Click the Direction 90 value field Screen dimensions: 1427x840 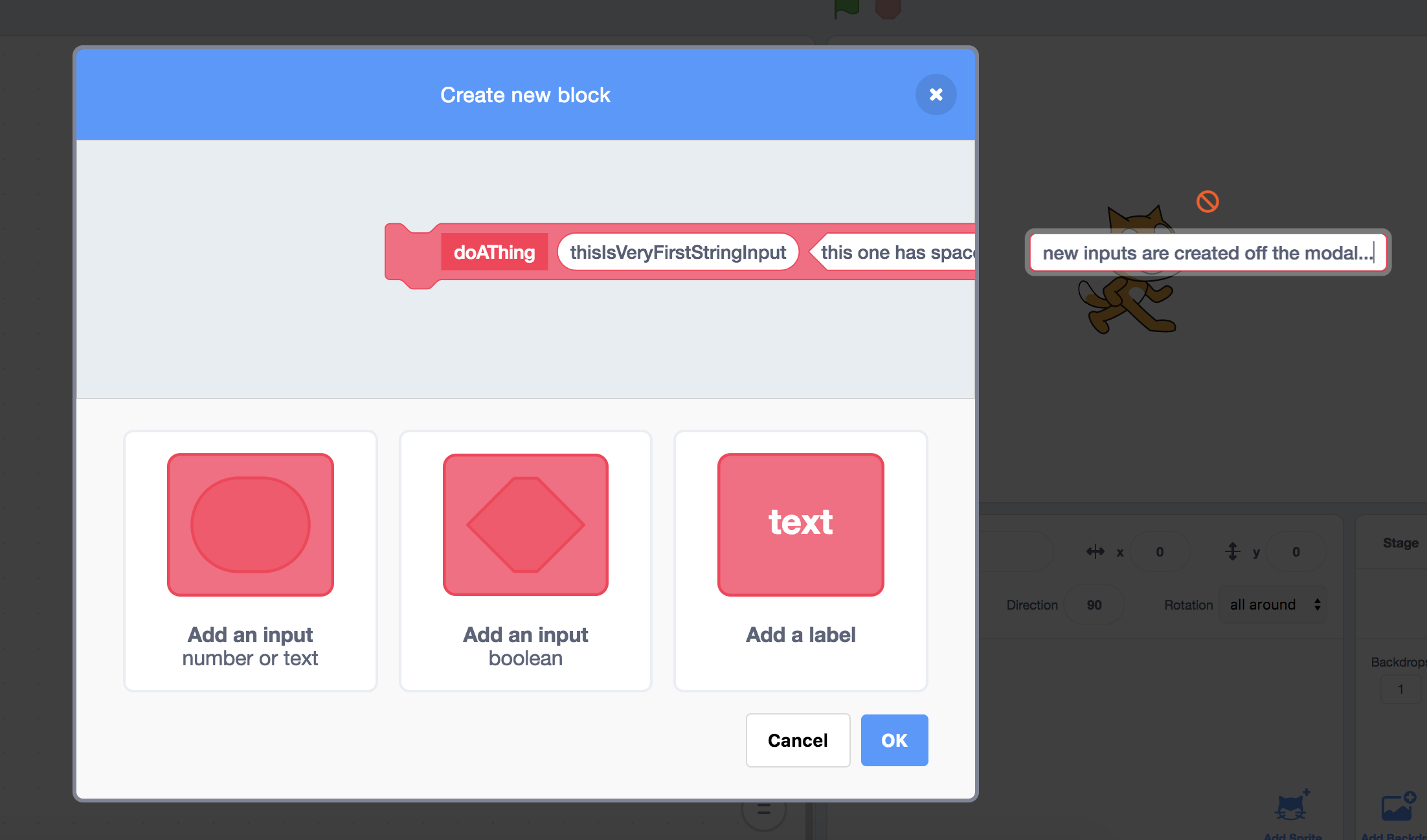click(x=1094, y=604)
